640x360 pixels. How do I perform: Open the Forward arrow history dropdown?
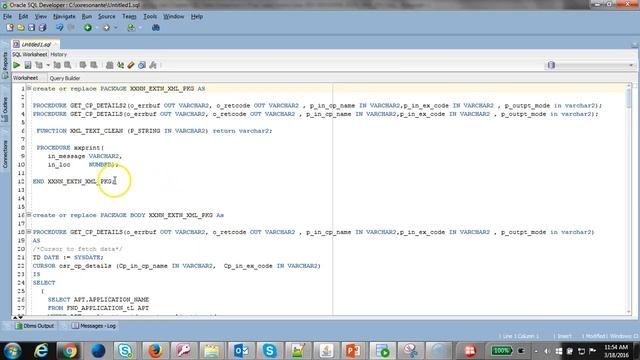(x=116, y=28)
